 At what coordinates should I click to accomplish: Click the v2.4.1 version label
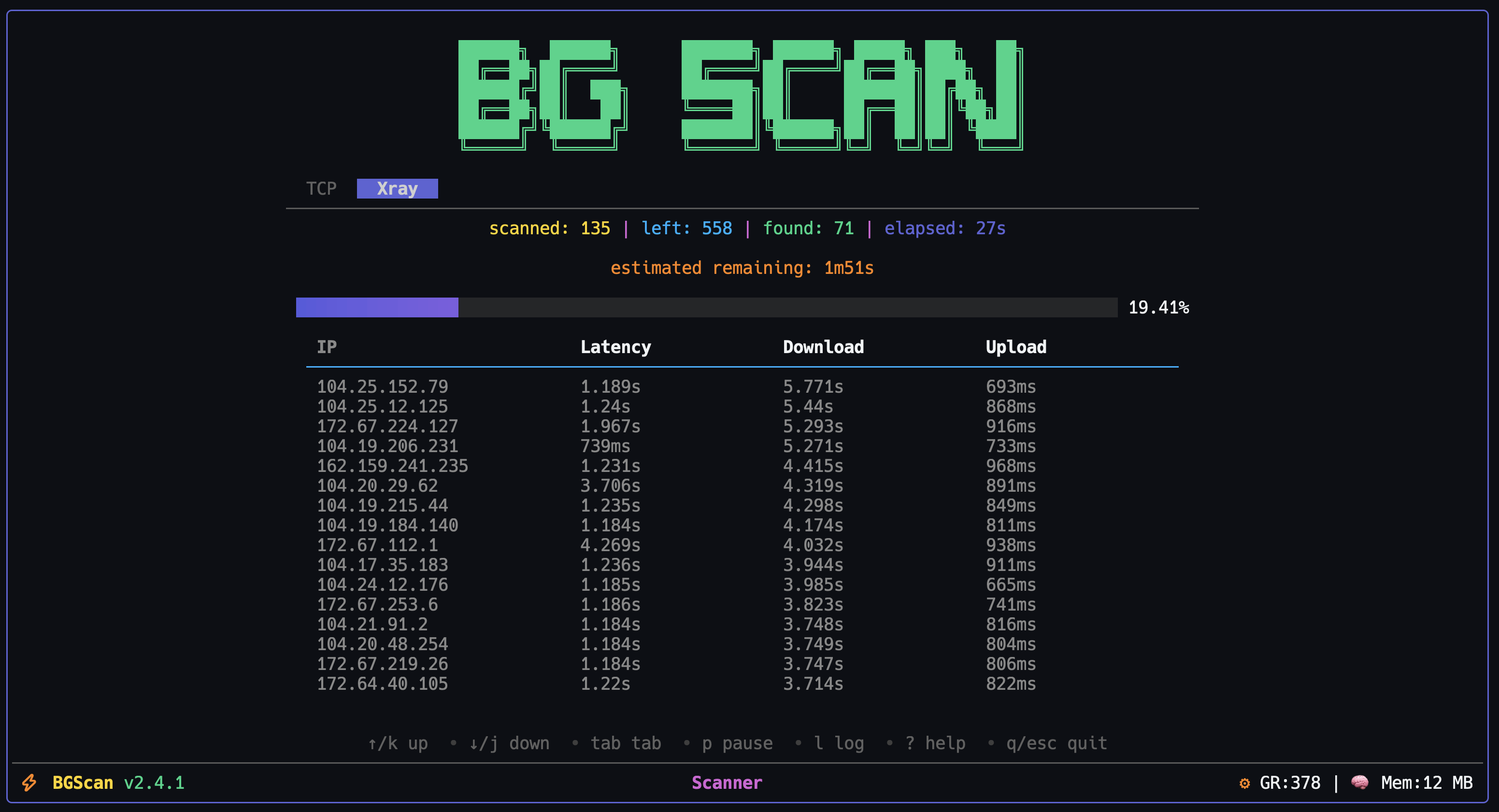click(x=154, y=783)
